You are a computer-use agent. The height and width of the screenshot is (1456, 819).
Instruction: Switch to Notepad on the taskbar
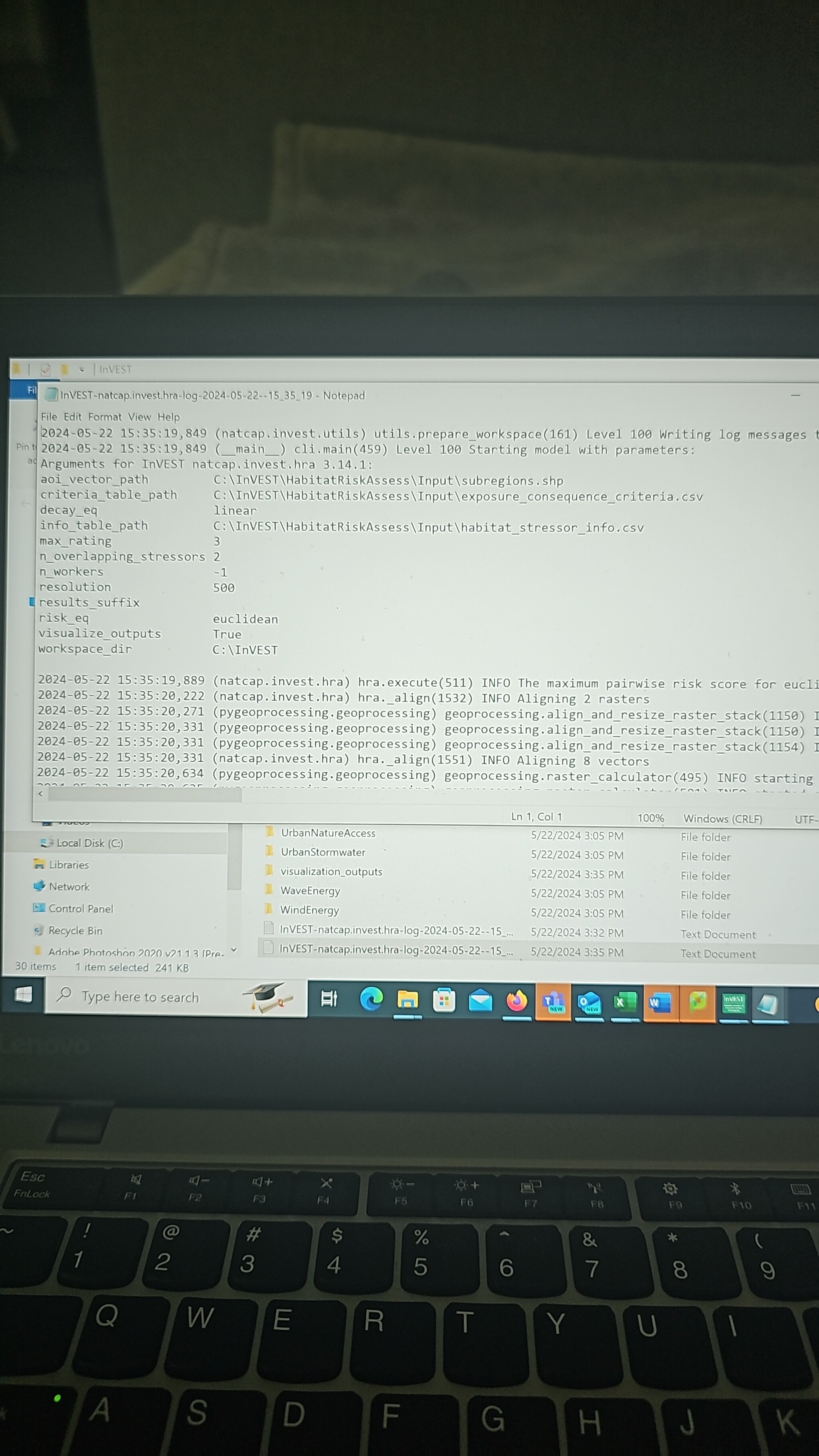point(769,1004)
